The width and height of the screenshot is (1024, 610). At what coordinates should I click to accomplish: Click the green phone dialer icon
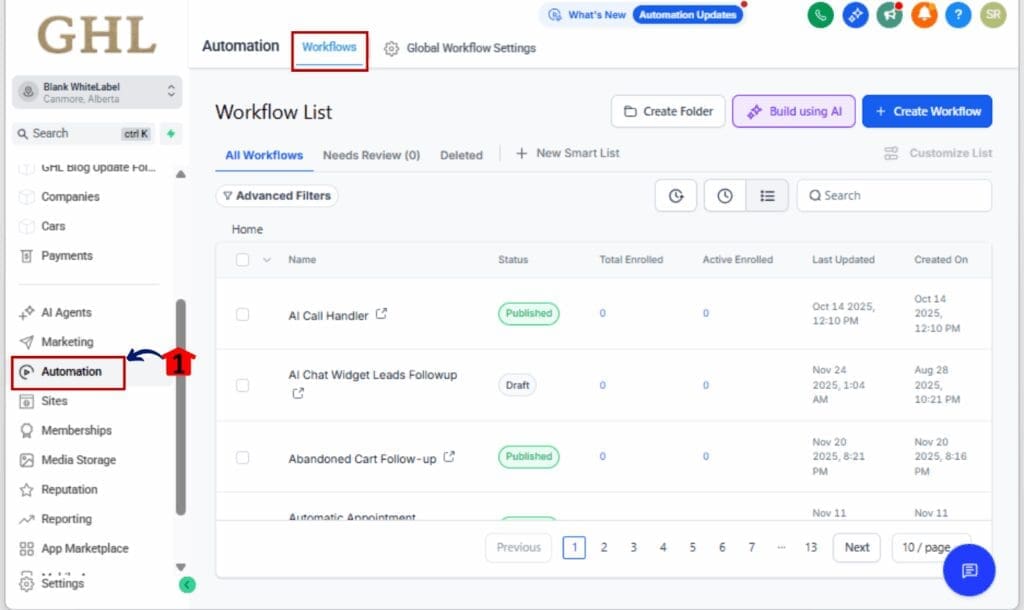point(820,14)
